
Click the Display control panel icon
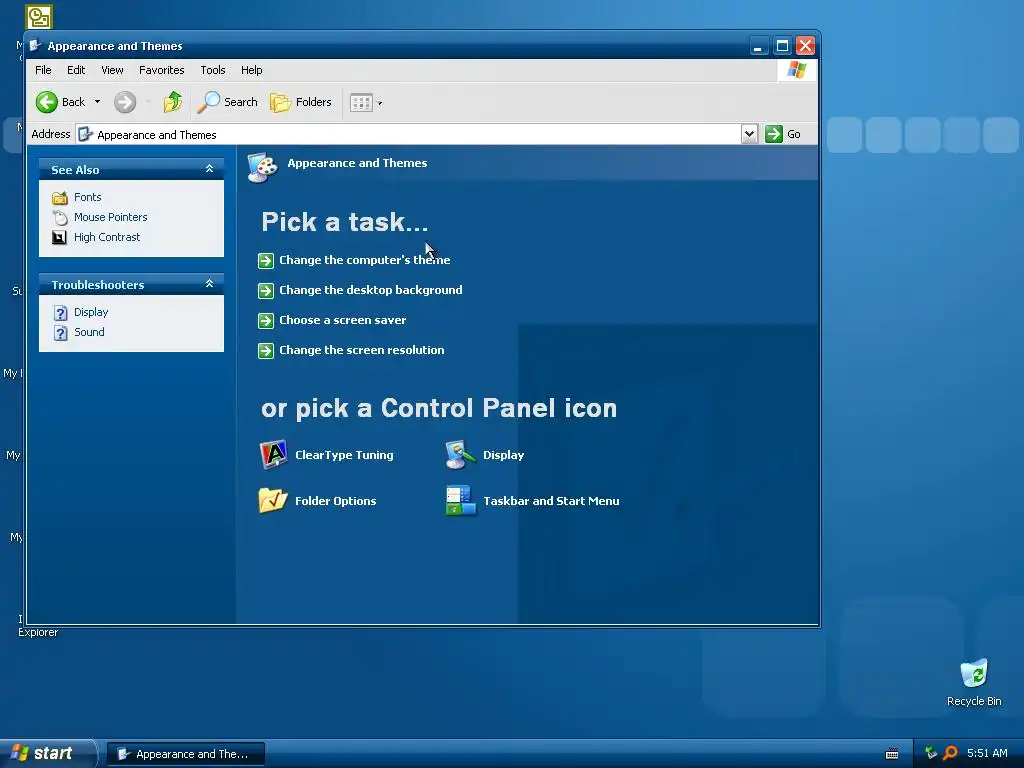click(461, 455)
